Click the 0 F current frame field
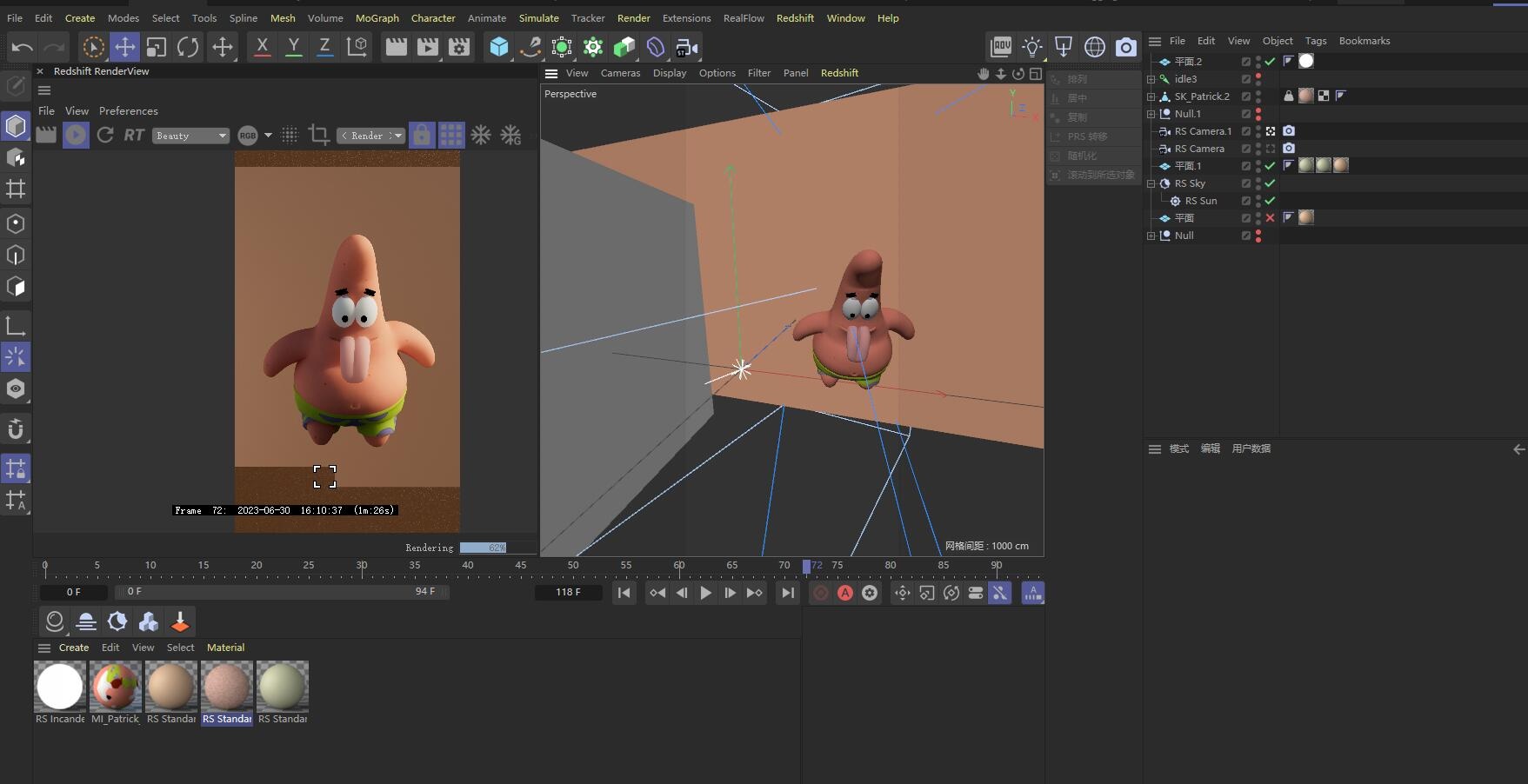The image size is (1528, 784). pyautogui.click(x=74, y=592)
